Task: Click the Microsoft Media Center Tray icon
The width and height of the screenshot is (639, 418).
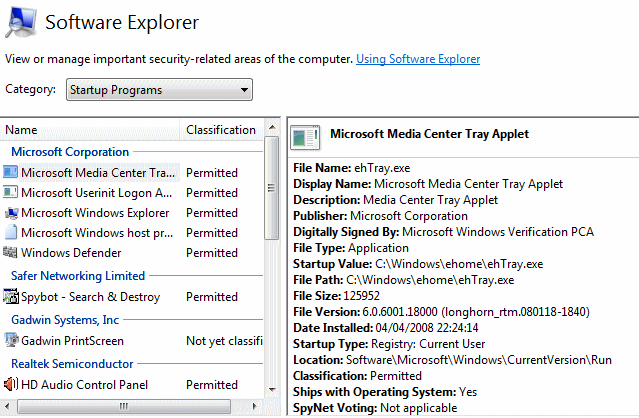Action: [x=11, y=172]
